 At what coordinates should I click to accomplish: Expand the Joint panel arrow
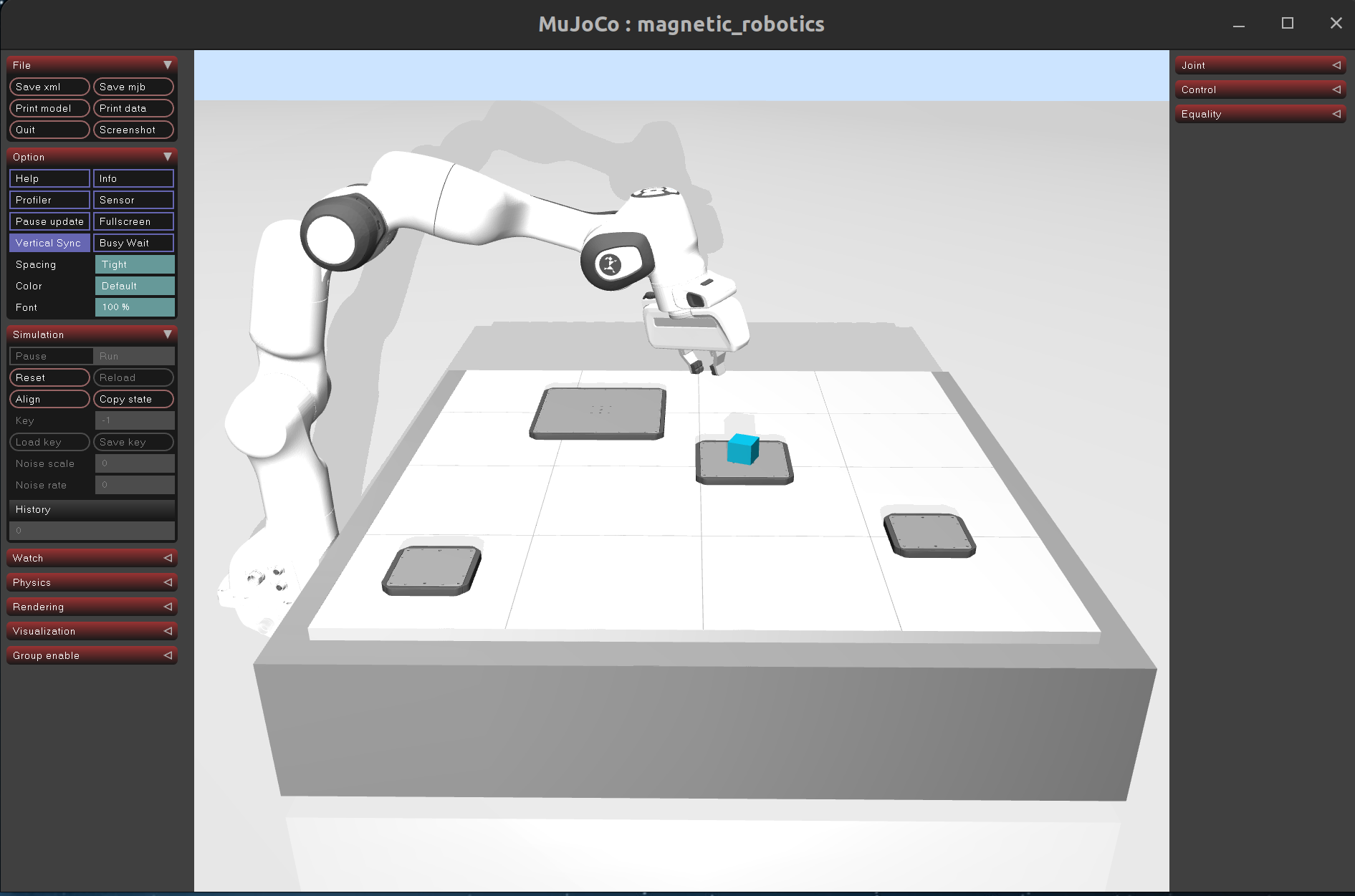click(1336, 65)
